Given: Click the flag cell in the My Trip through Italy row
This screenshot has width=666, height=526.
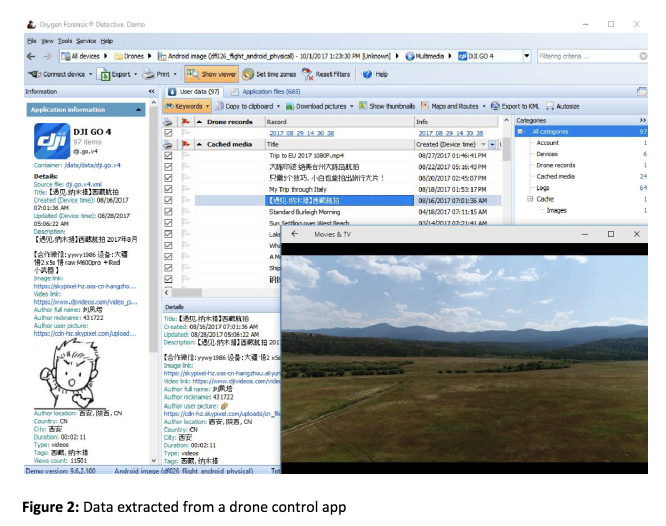Looking at the screenshot, I should [x=186, y=189].
